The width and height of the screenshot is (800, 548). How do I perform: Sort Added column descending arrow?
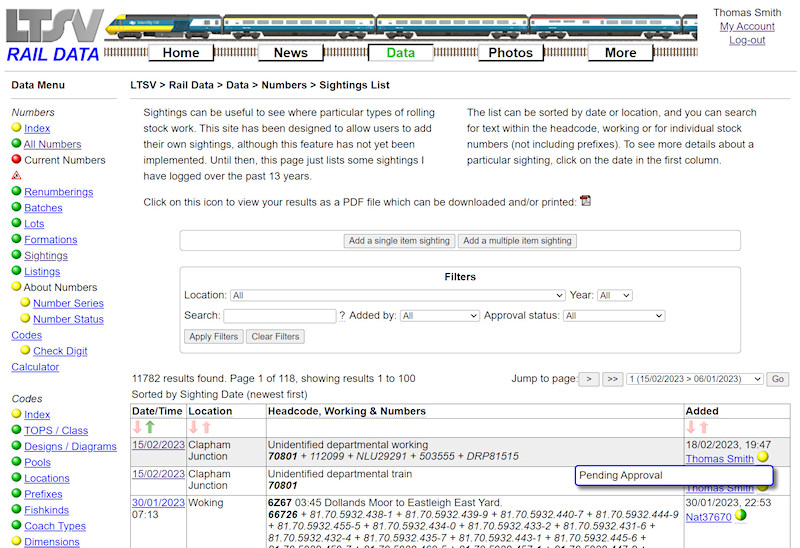pos(691,427)
